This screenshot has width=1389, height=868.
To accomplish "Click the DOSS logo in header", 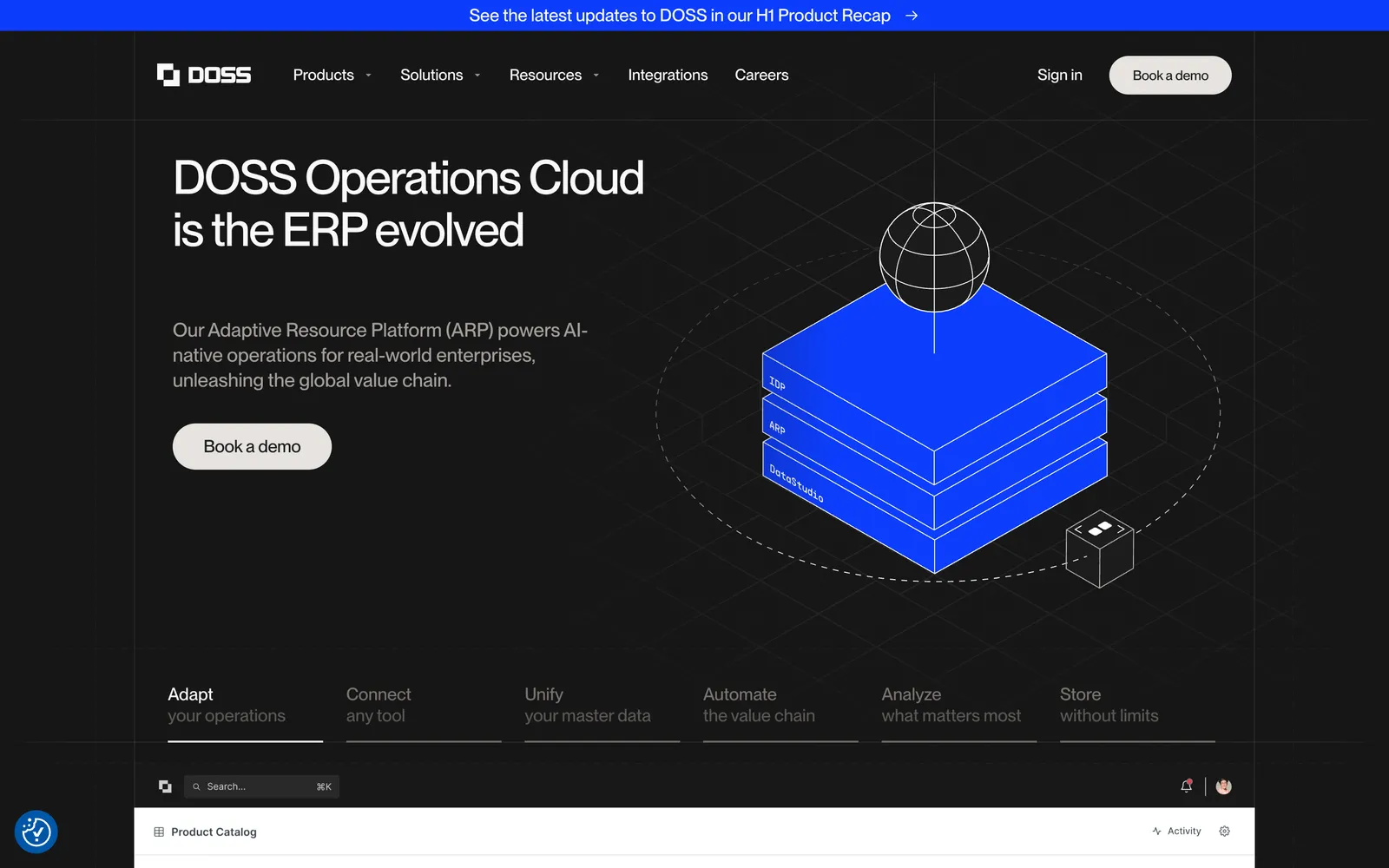I will coord(204,75).
